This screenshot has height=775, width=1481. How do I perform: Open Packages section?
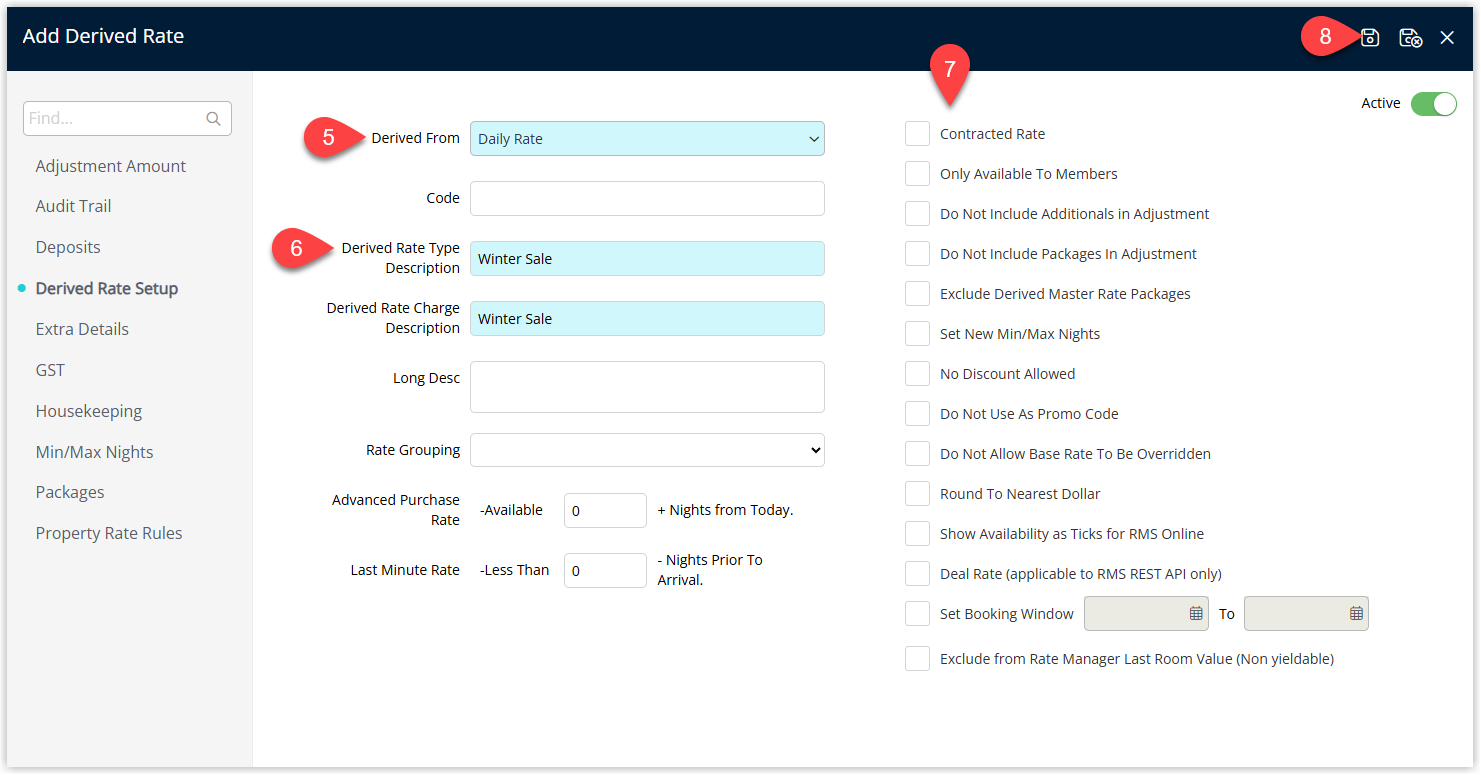click(70, 492)
